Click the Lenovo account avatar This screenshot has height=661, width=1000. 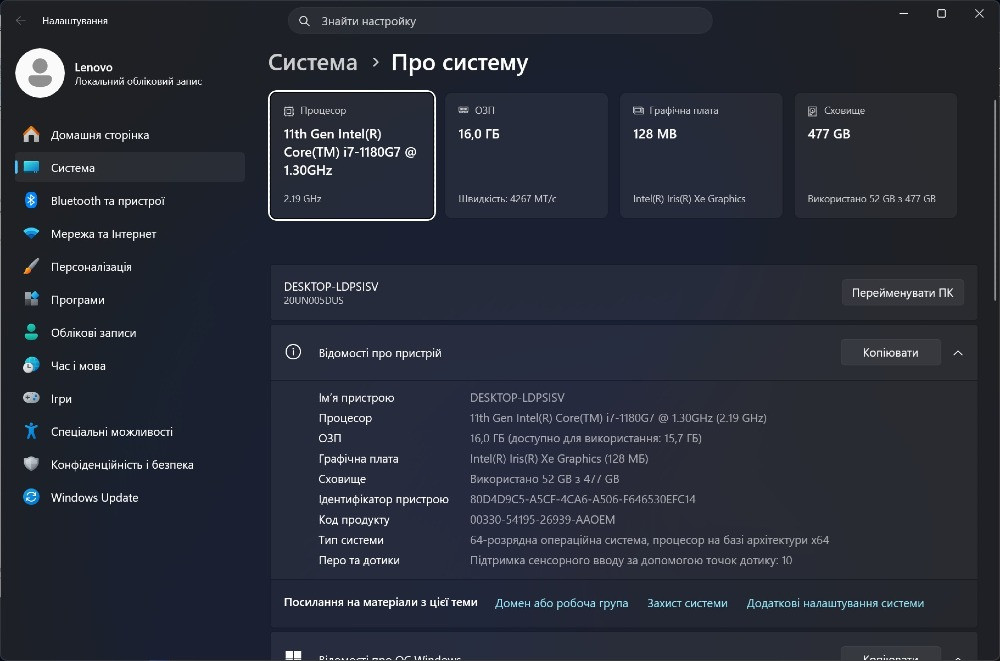[40, 73]
